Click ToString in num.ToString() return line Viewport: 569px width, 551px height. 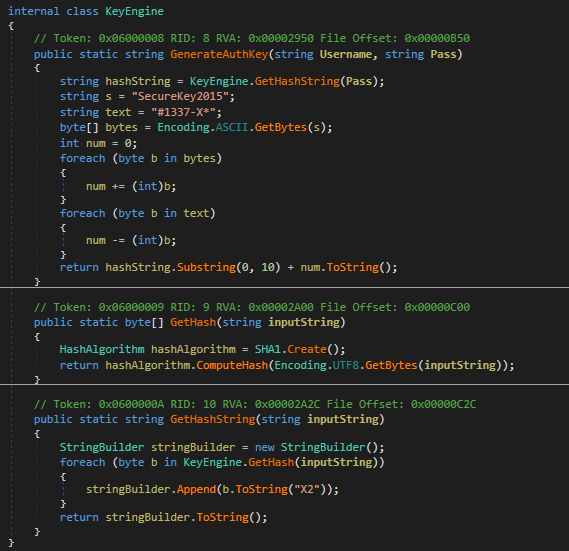[352, 268]
